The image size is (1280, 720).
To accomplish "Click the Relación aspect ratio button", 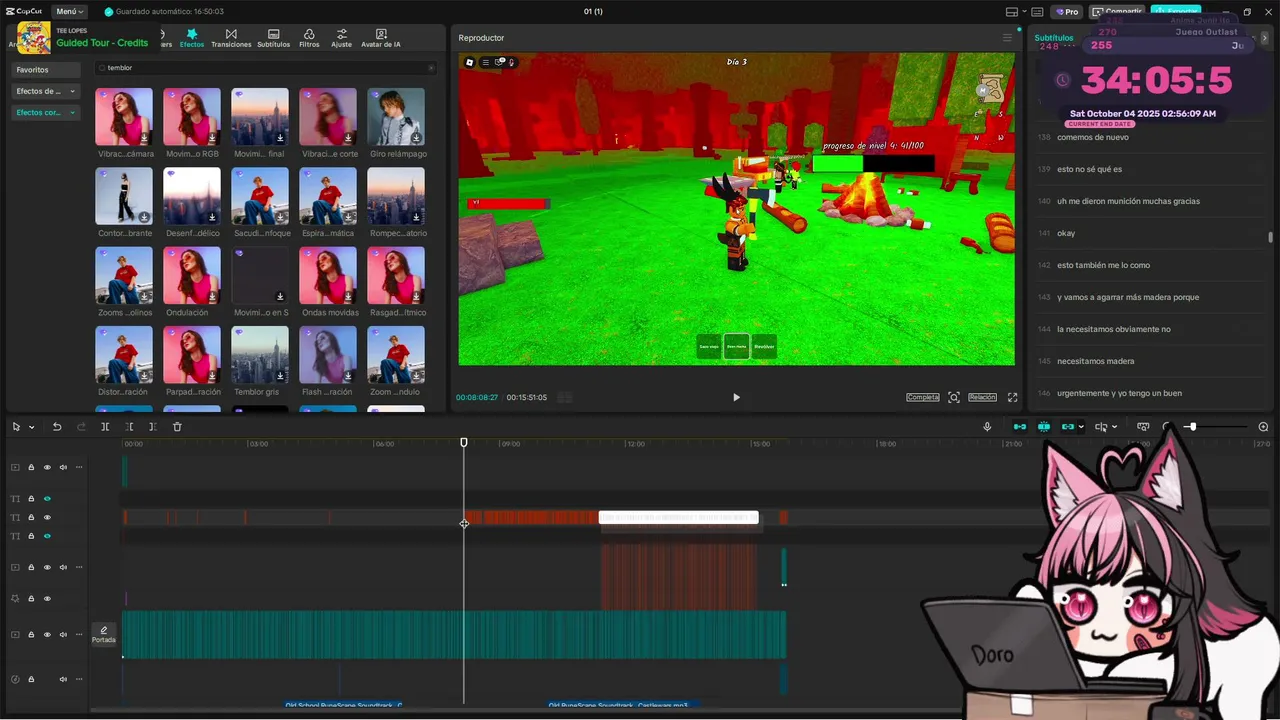I will (x=982, y=397).
